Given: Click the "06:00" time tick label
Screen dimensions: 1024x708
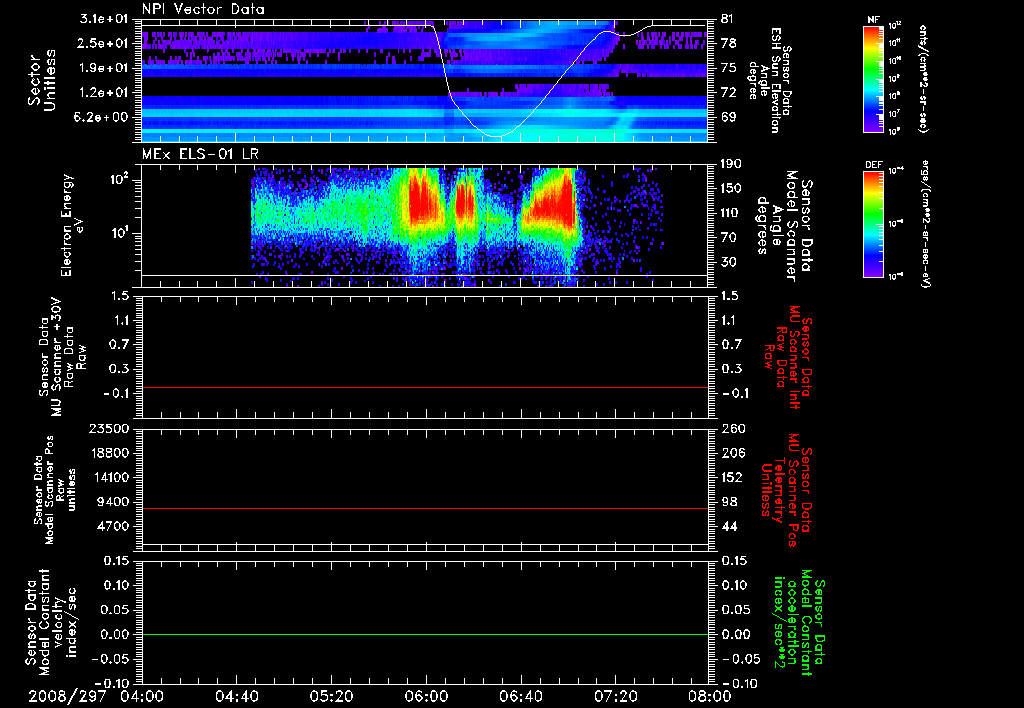Looking at the screenshot, I should click(426, 697).
